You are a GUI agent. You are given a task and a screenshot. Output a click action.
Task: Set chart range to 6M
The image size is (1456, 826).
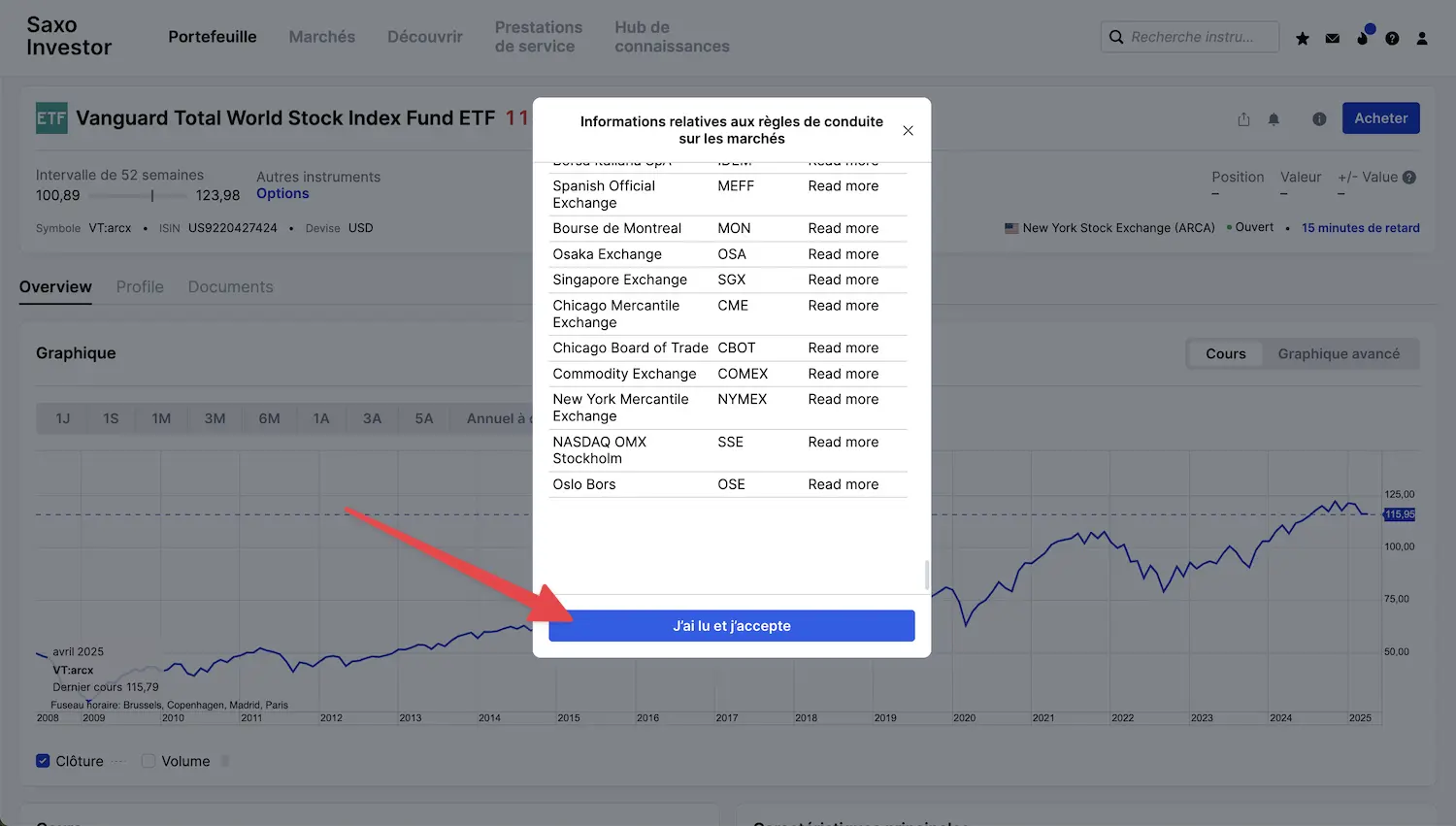tap(269, 418)
